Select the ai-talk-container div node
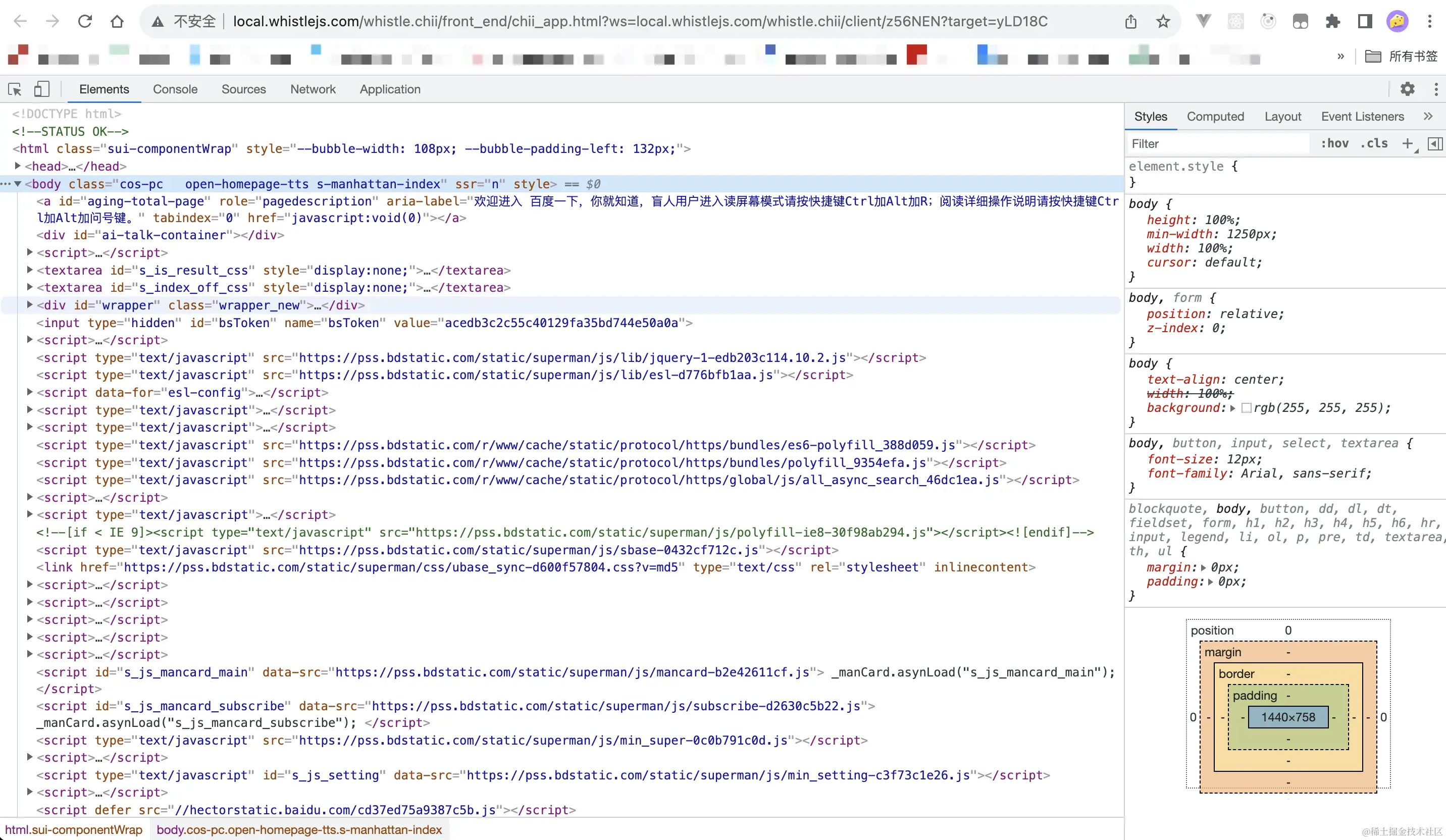Screen dimensions: 1446x840 (161, 235)
